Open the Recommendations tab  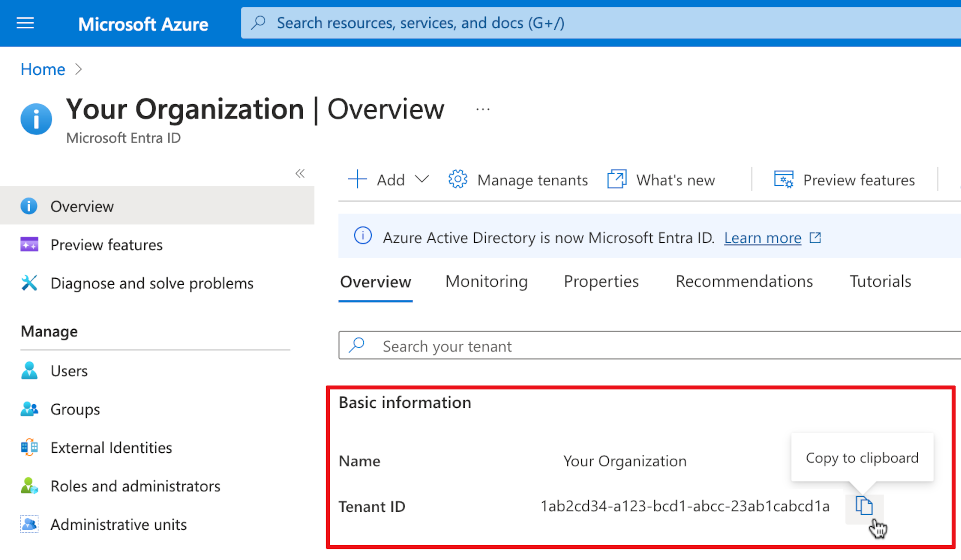[x=744, y=282]
